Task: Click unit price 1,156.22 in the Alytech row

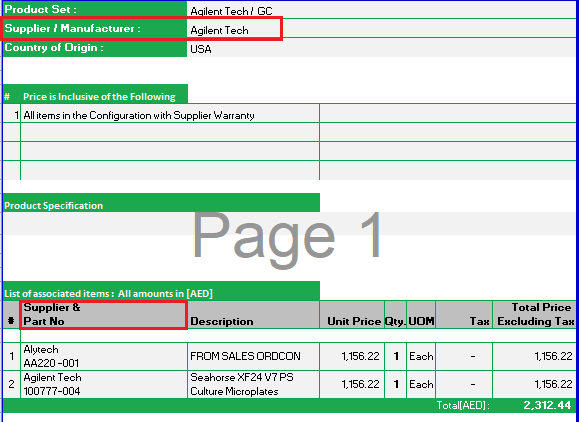Action: tap(352, 357)
